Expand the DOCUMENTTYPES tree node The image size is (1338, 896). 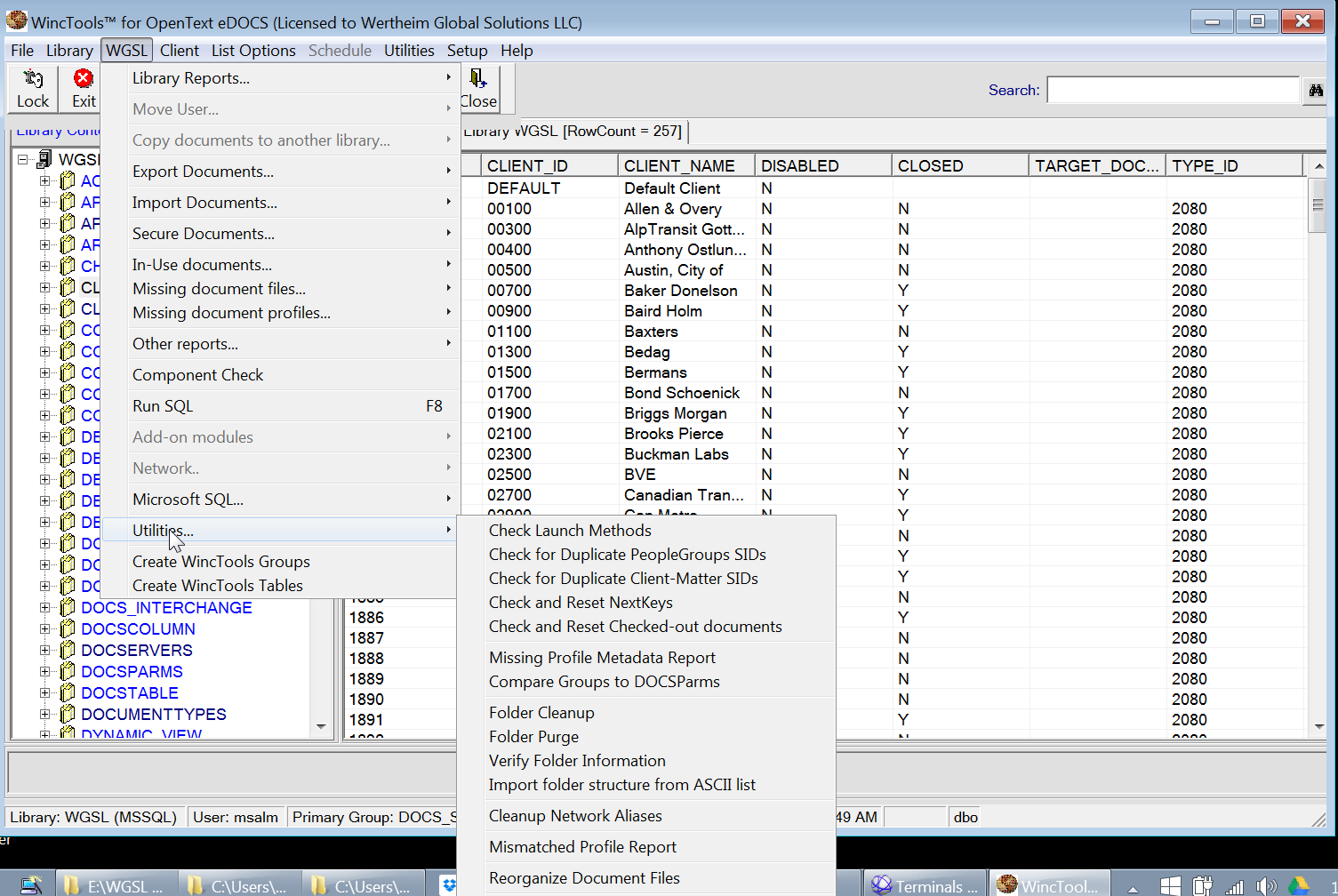44,715
